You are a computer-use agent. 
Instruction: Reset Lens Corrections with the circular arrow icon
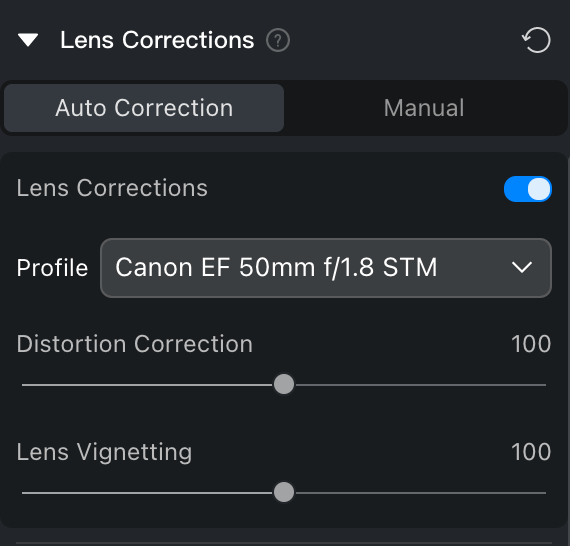536,40
